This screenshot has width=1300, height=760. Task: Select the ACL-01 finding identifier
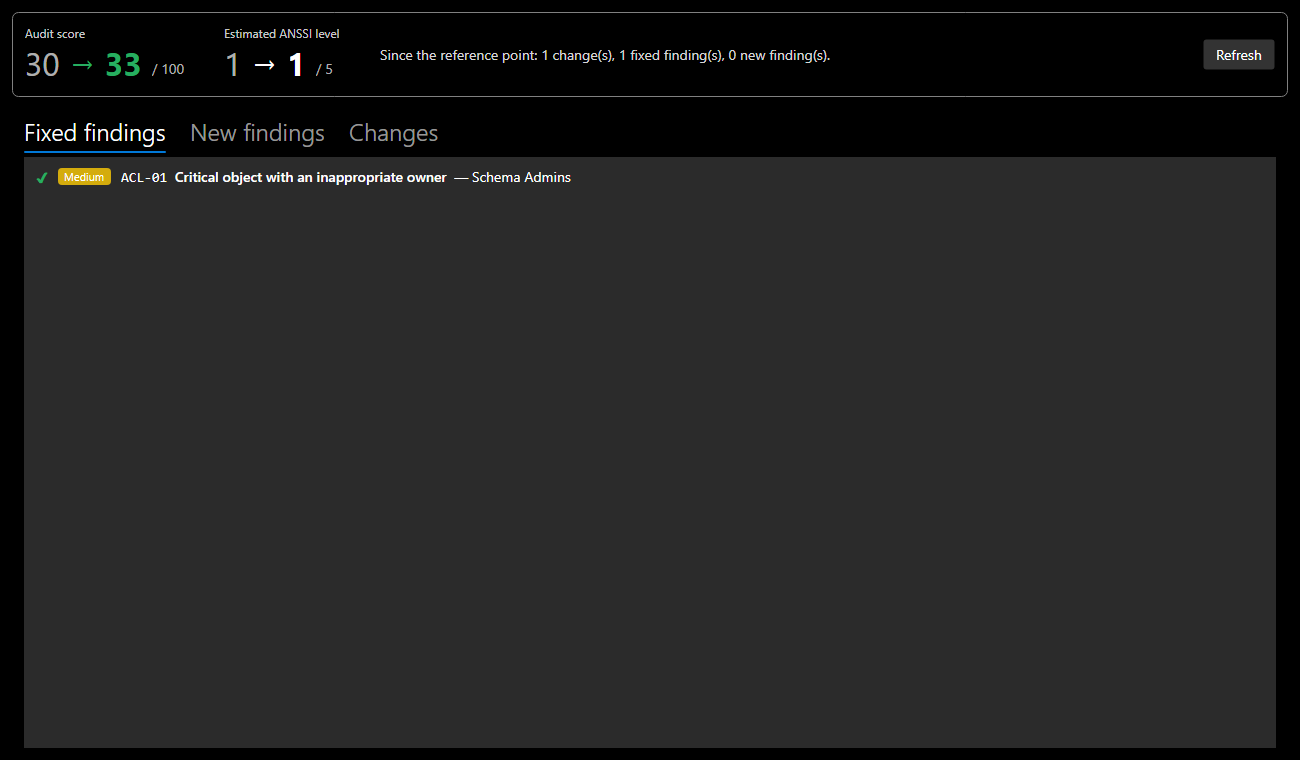point(144,178)
